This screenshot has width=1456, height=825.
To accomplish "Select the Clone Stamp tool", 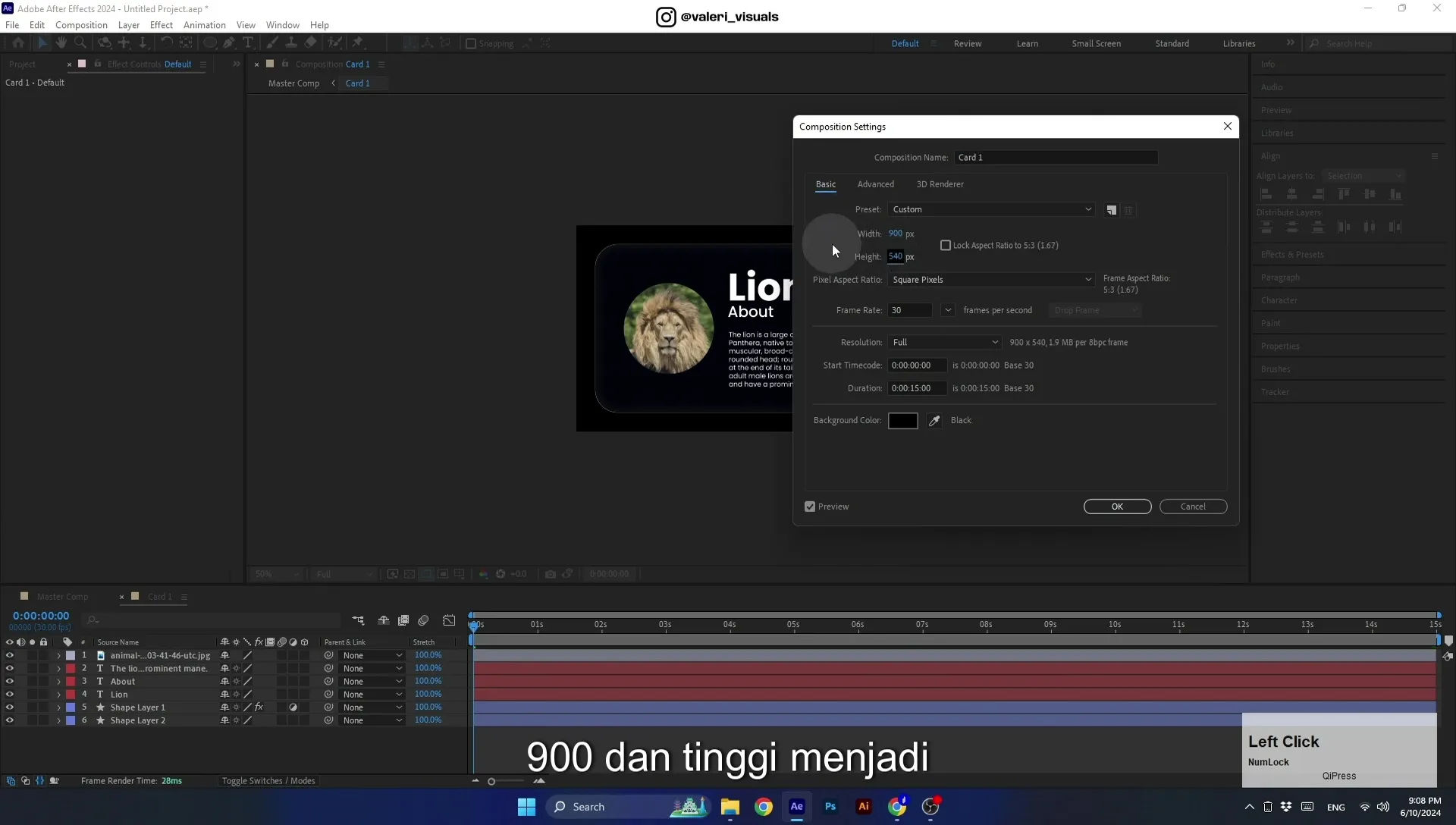I will click(x=290, y=43).
